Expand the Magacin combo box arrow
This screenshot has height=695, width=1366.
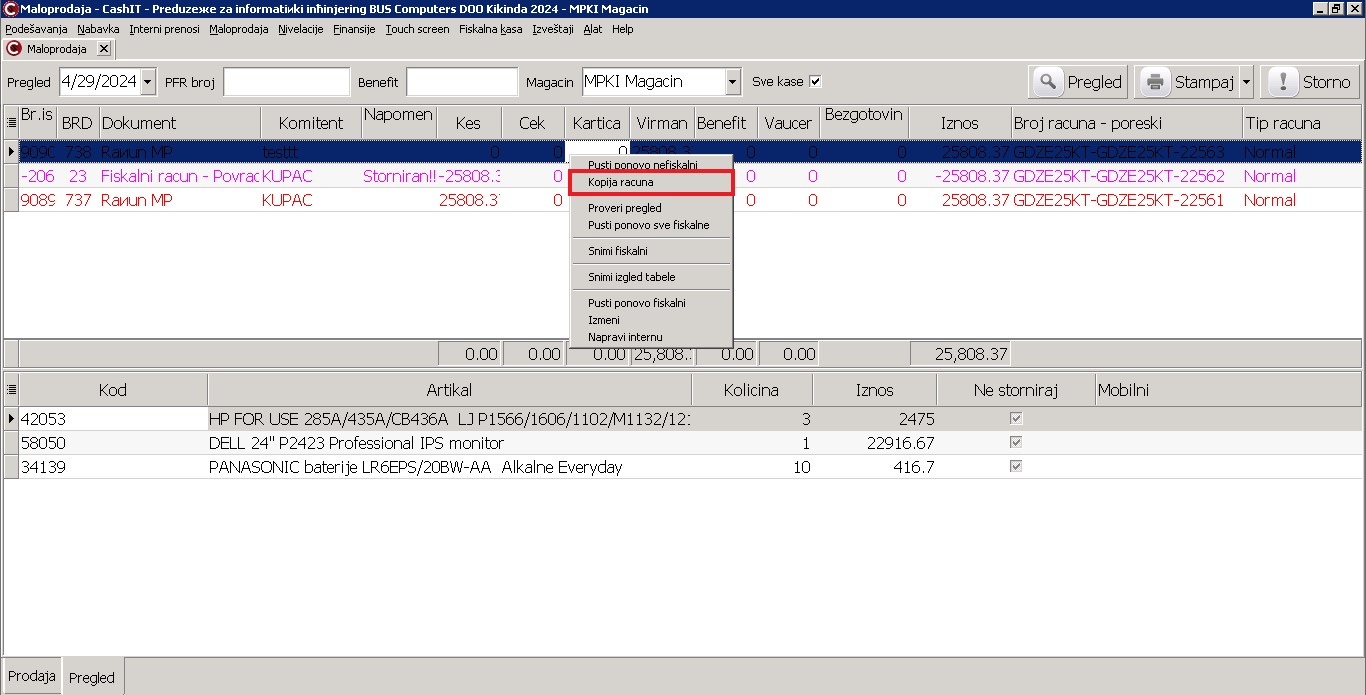(x=733, y=82)
